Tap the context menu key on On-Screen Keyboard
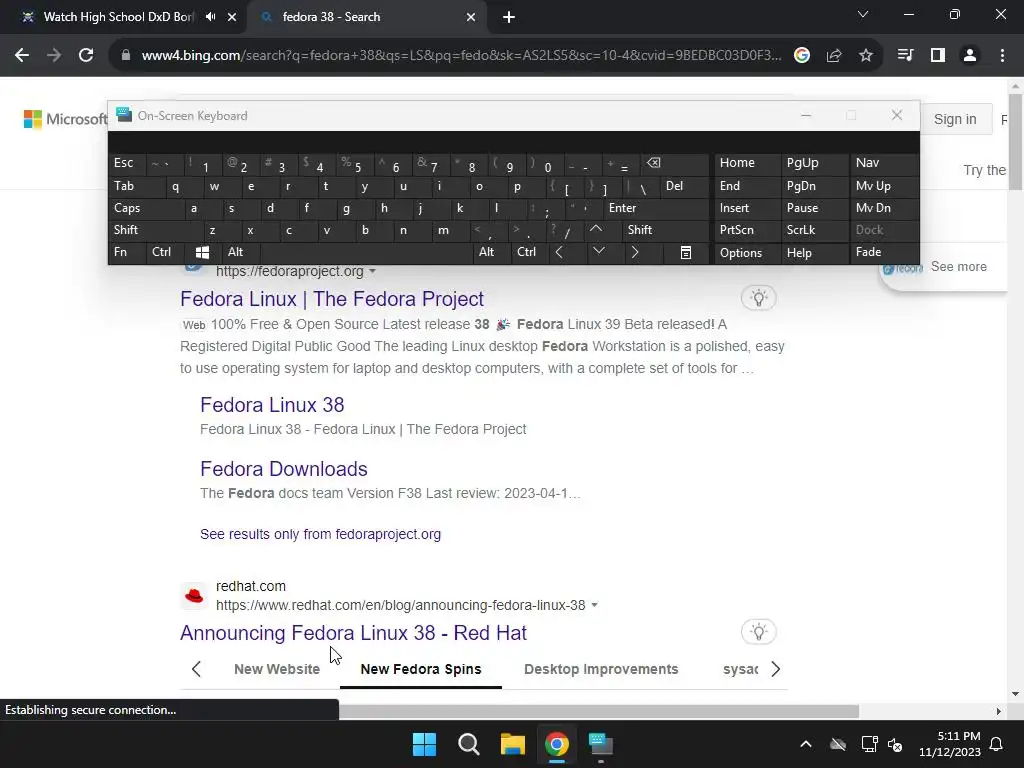Viewport: 1024px width, 768px height. click(x=686, y=252)
